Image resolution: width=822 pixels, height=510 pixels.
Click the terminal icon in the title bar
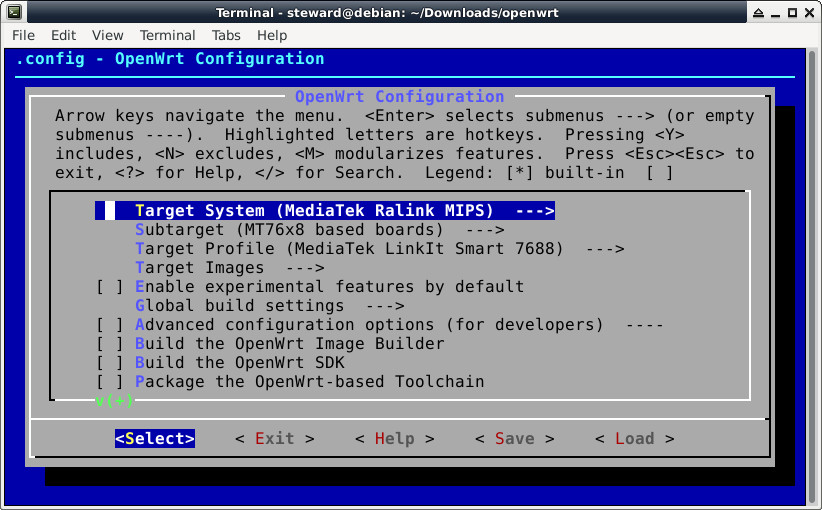pos(14,12)
